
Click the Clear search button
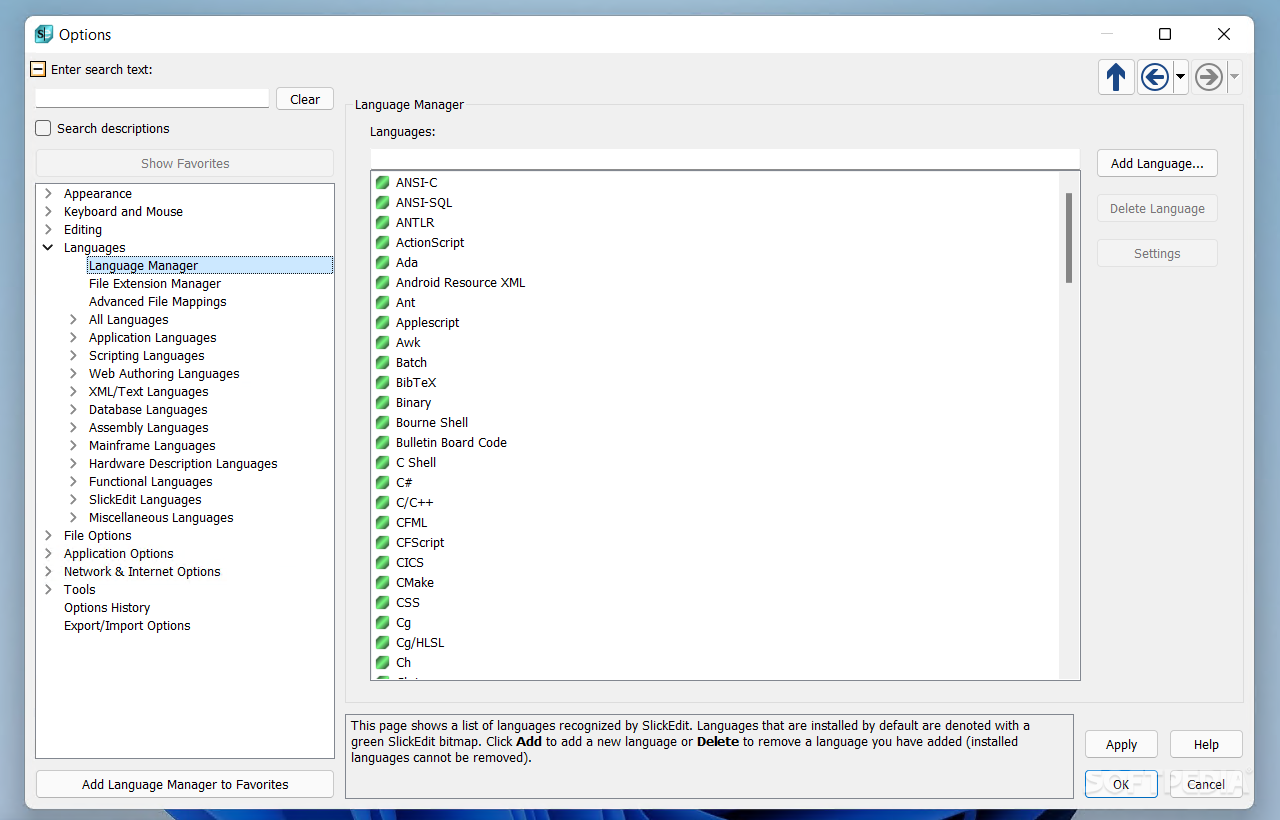coord(305,99)
